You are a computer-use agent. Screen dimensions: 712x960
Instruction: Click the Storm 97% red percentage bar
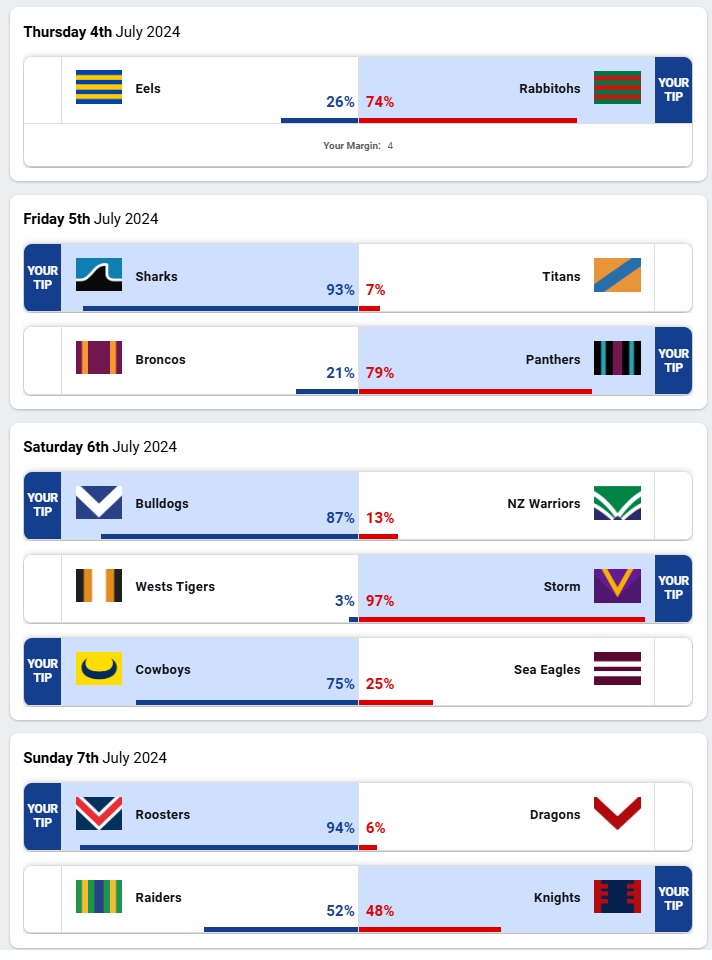click(501, 620)
